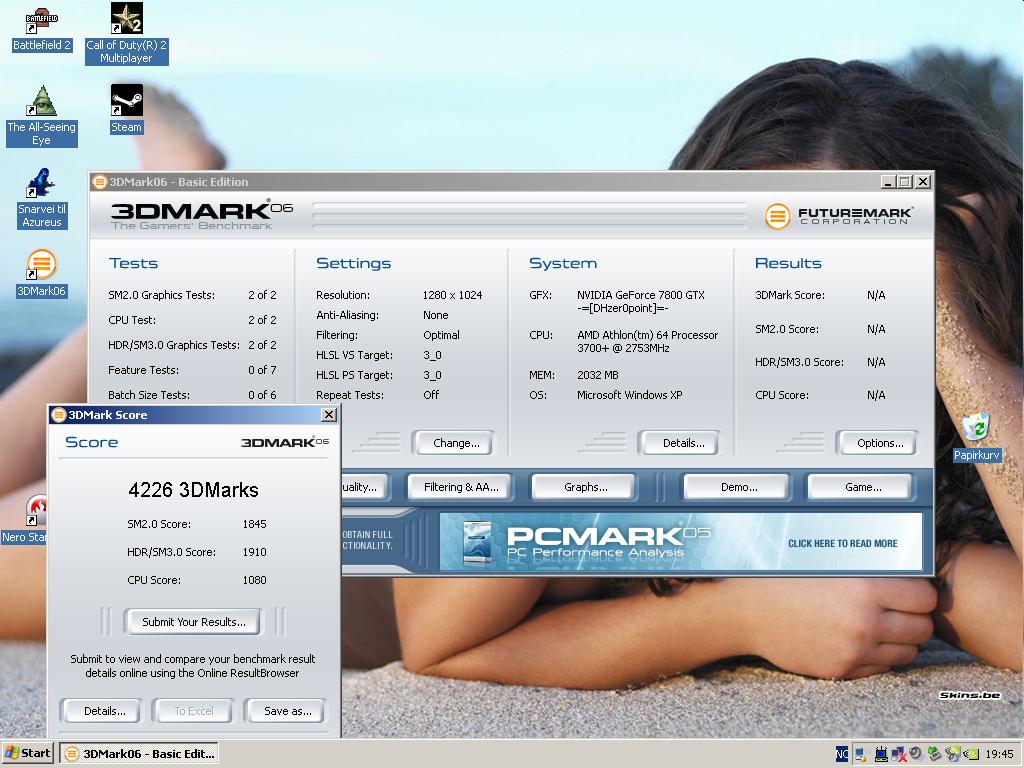Click the 4226 3DMarks score text
This screenshot has height=768, width=1024.
[193, 490]
